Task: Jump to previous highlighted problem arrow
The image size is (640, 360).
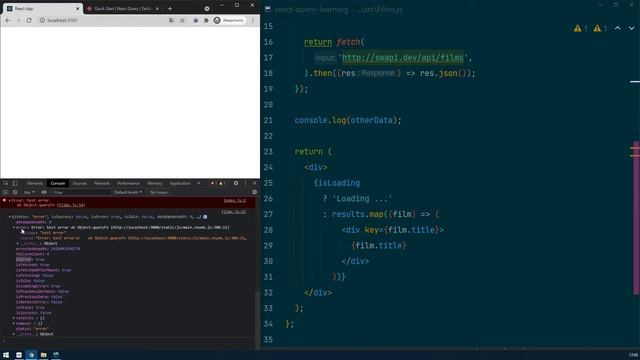Action: coord(618,28)
